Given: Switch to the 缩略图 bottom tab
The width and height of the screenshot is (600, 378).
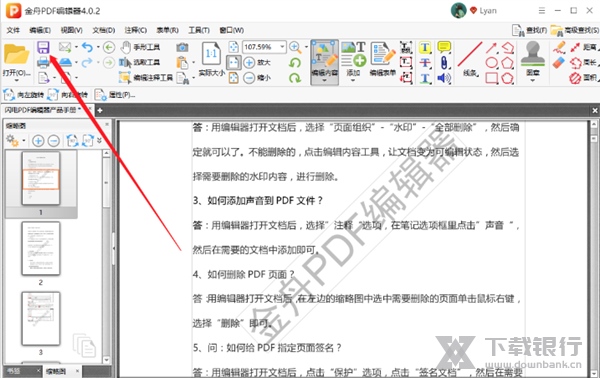Looking at the screenshot, I should click(56, 371).
